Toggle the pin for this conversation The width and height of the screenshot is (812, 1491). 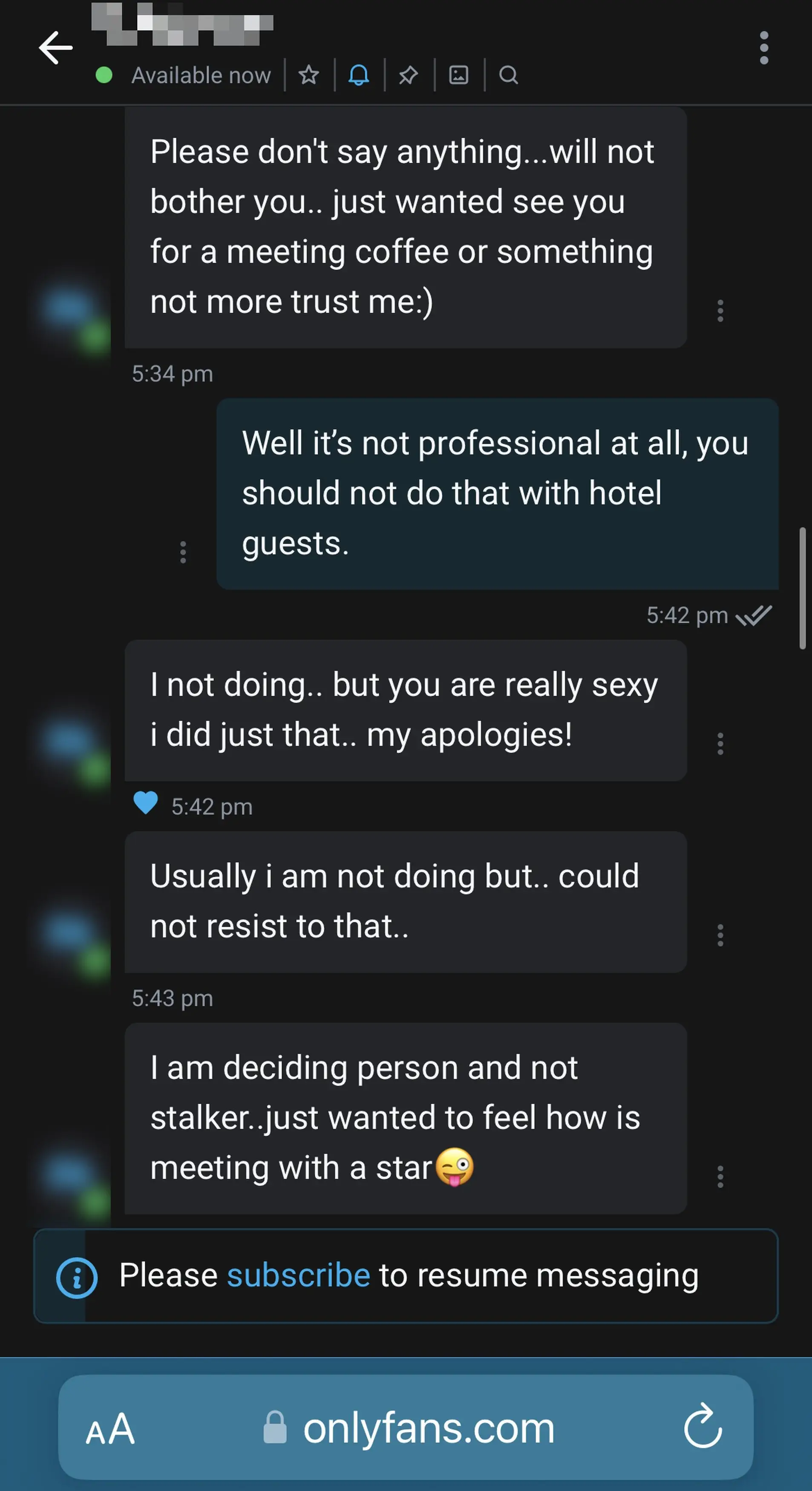coord(408,75)
